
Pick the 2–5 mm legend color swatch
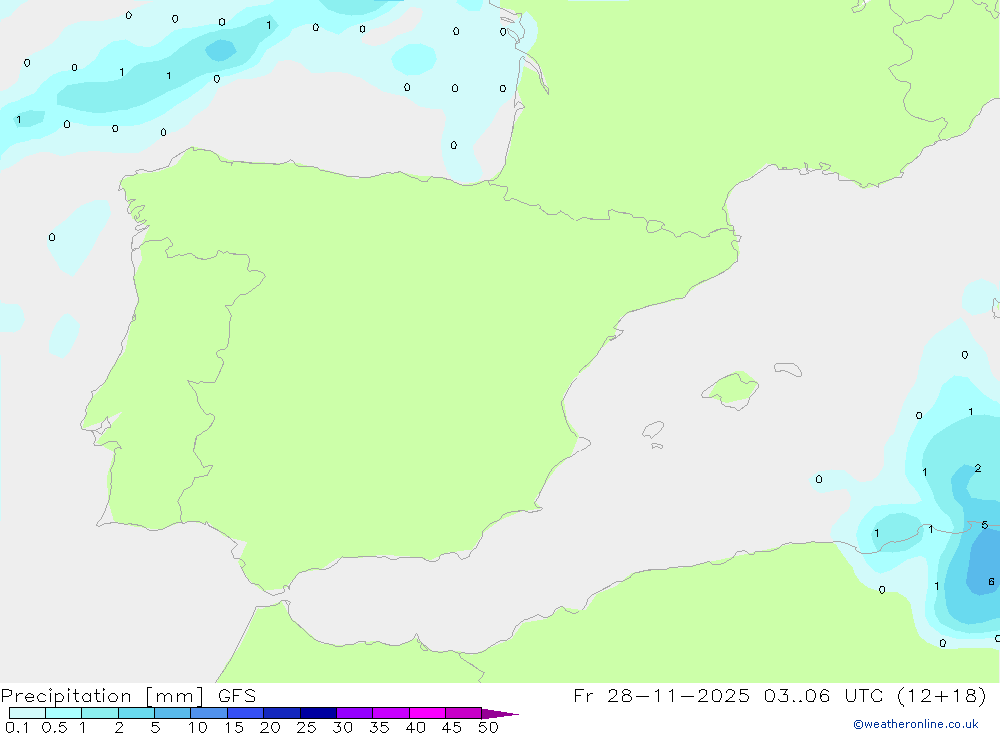[136, 713]
